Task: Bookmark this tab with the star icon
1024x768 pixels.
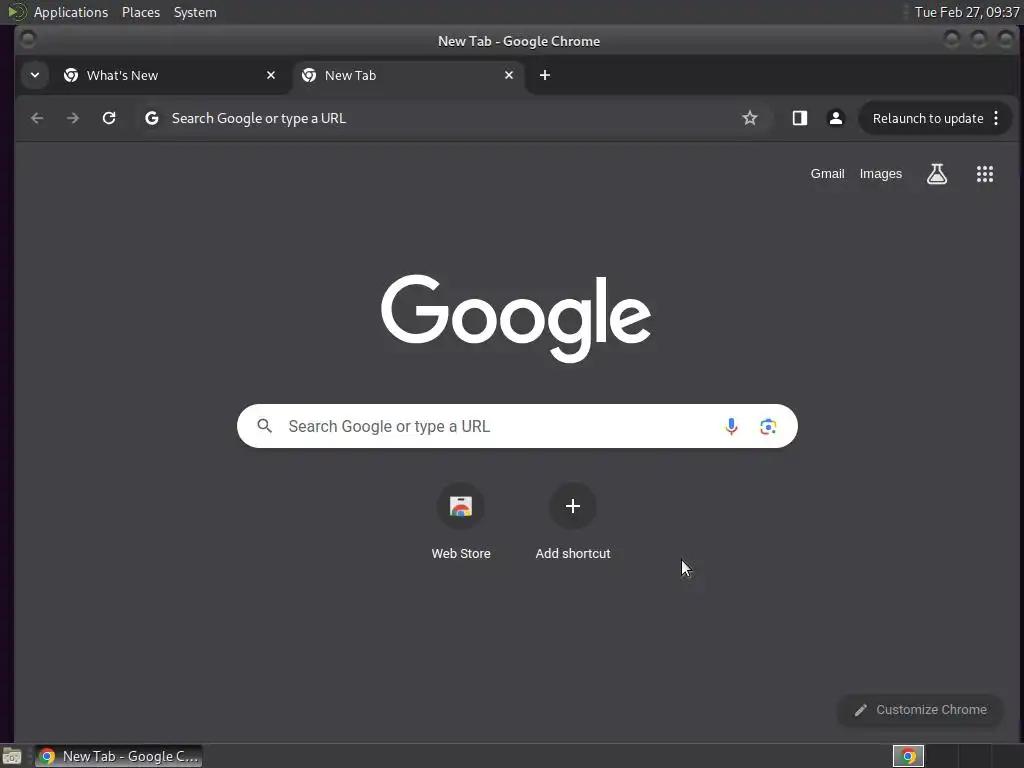Action: tap(750, 118)
